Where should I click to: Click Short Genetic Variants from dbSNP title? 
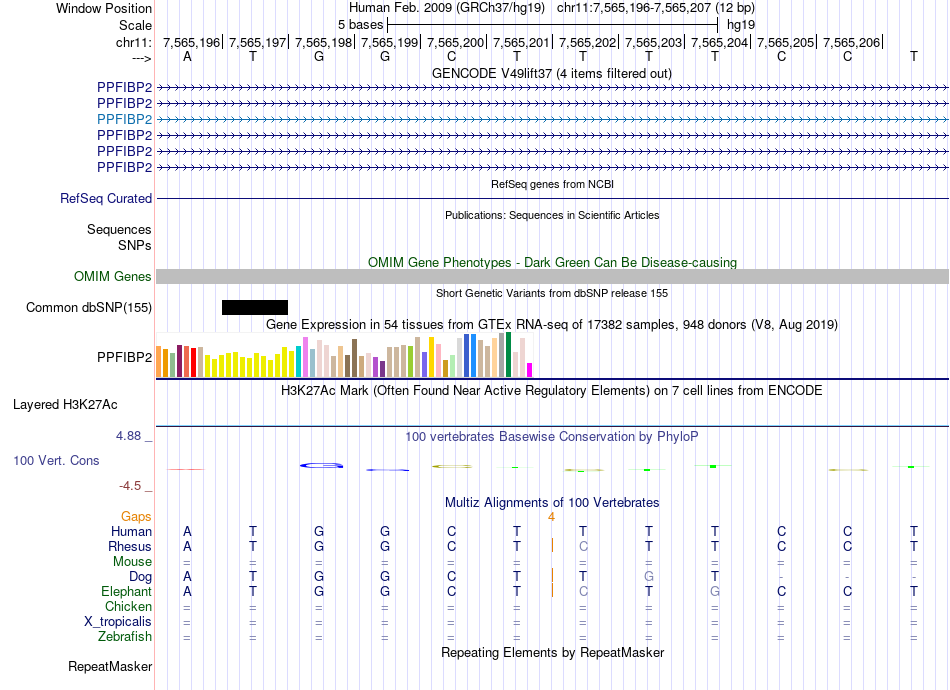552,293
